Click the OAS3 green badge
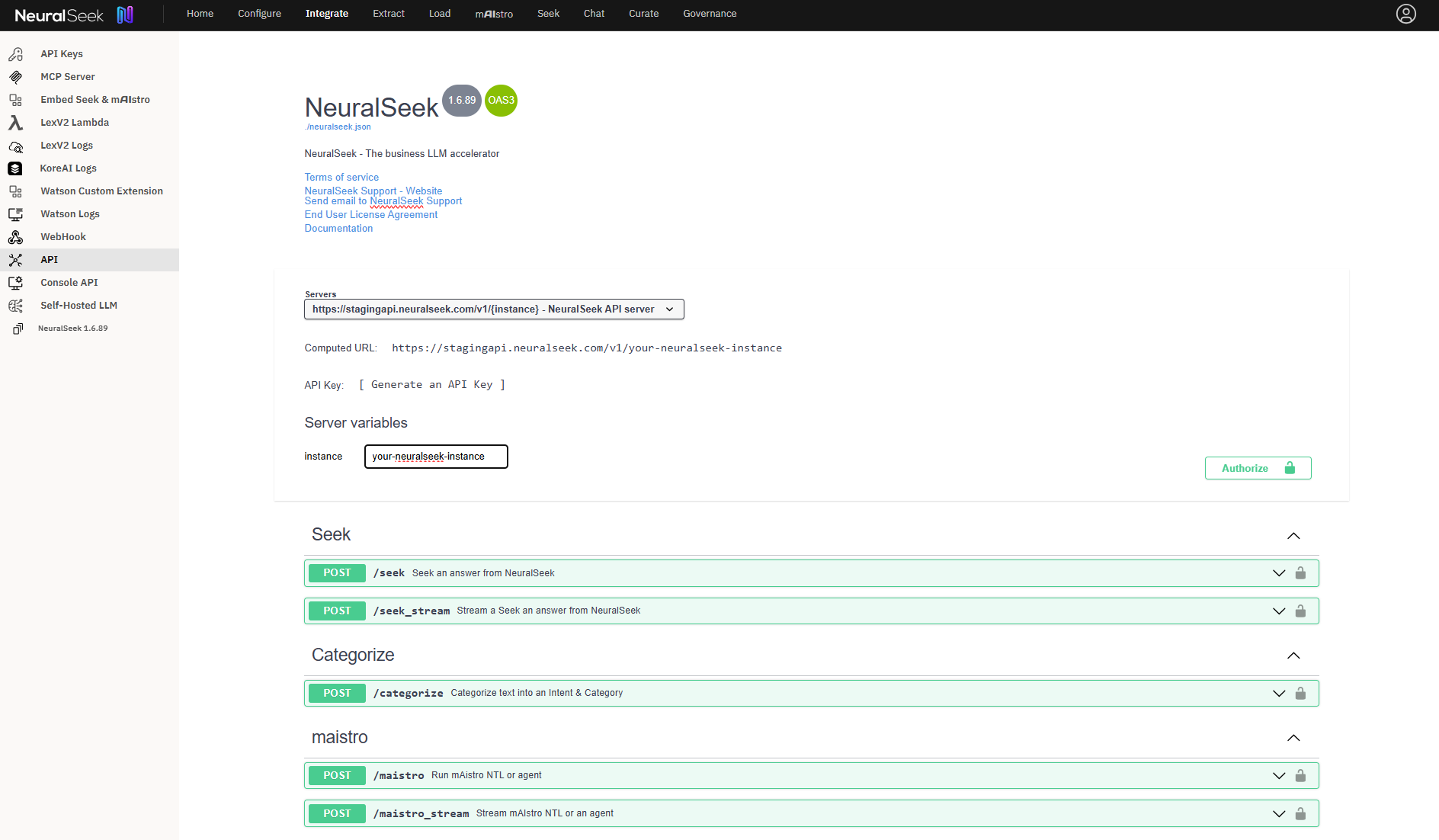 (x=501, y=101)
